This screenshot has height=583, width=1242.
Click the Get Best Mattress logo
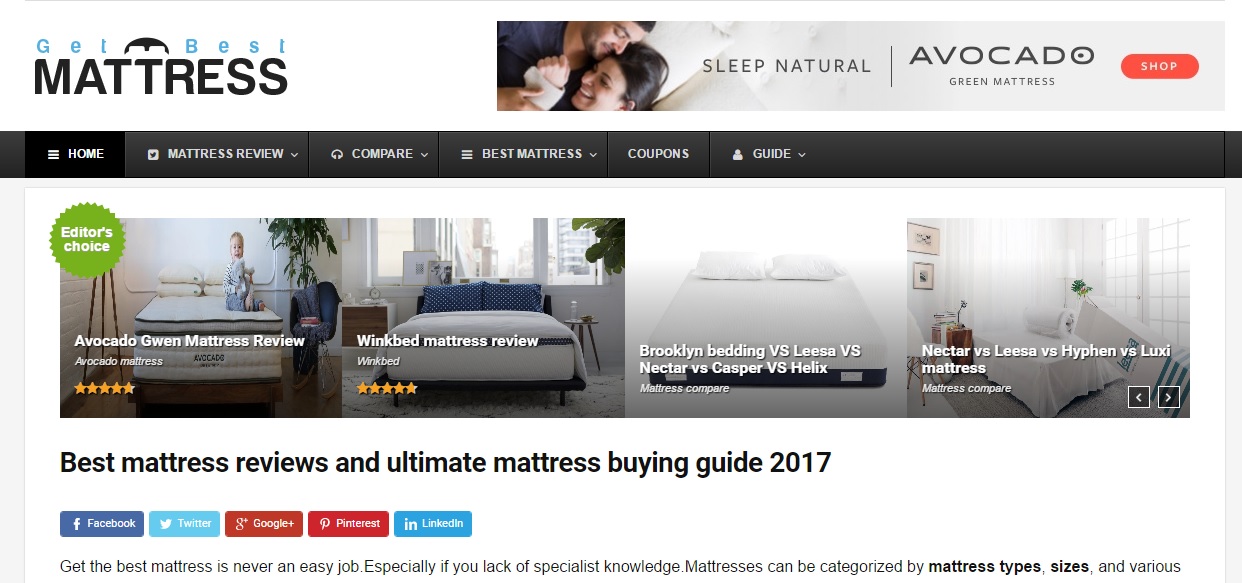click(161, 66)
